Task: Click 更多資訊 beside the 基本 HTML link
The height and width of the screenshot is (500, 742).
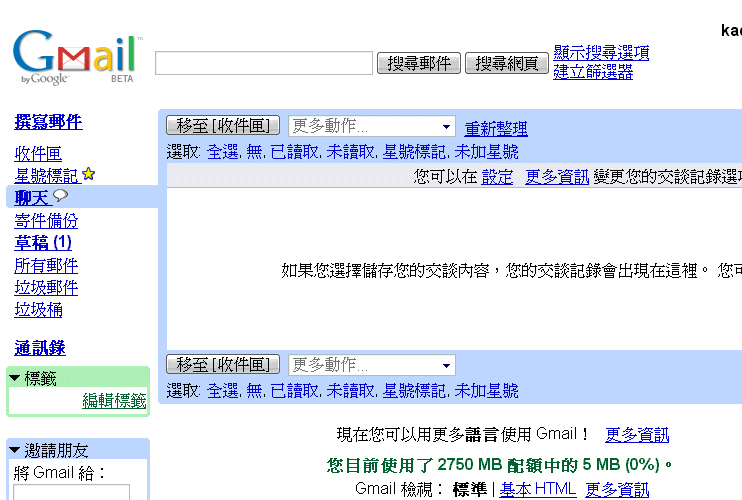Action: pyautogui.click(x=617, y=490)
